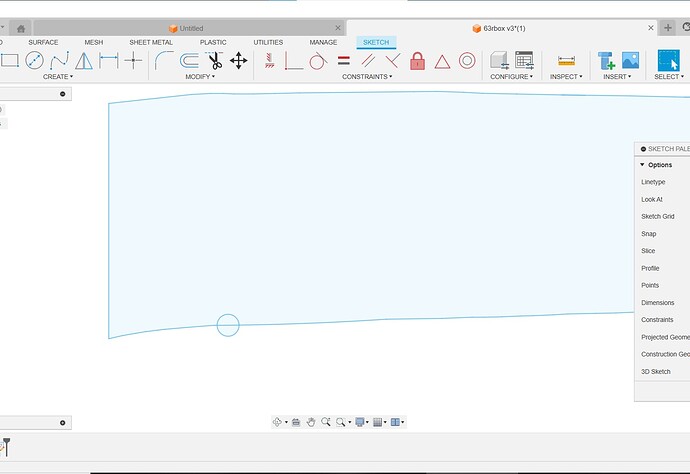Apply the Horizontal/Vertical constraint
The image size is (690, 474).
tap(269, 61)
